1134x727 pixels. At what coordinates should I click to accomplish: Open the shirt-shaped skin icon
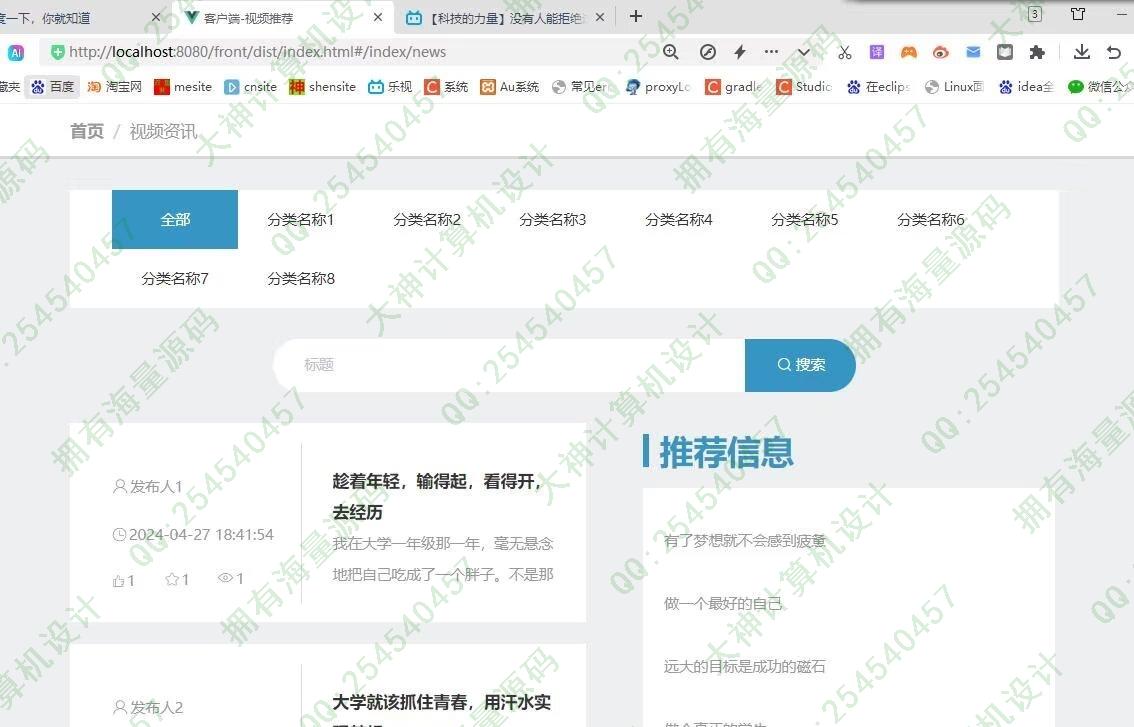[1078, 14]
